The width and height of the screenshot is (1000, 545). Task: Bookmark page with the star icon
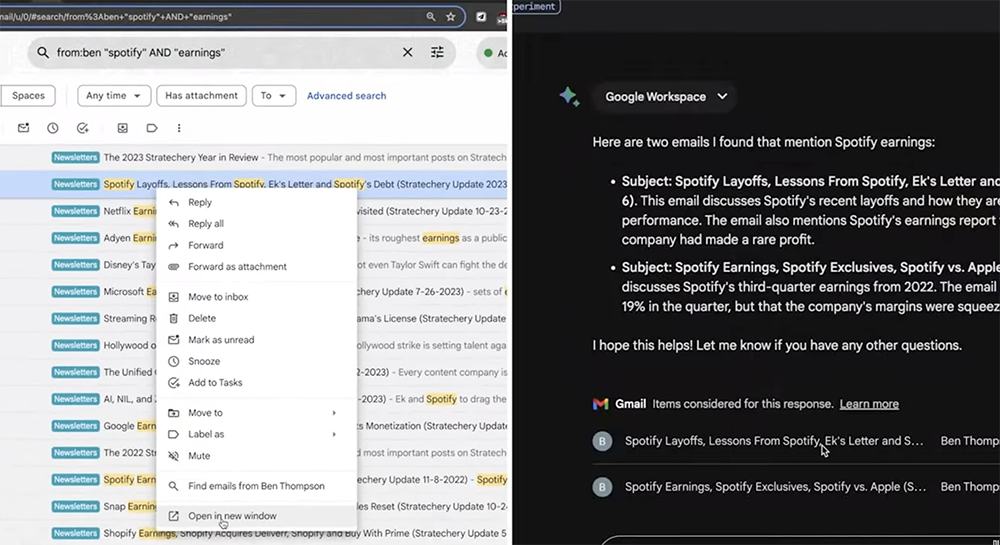(451, 17)
